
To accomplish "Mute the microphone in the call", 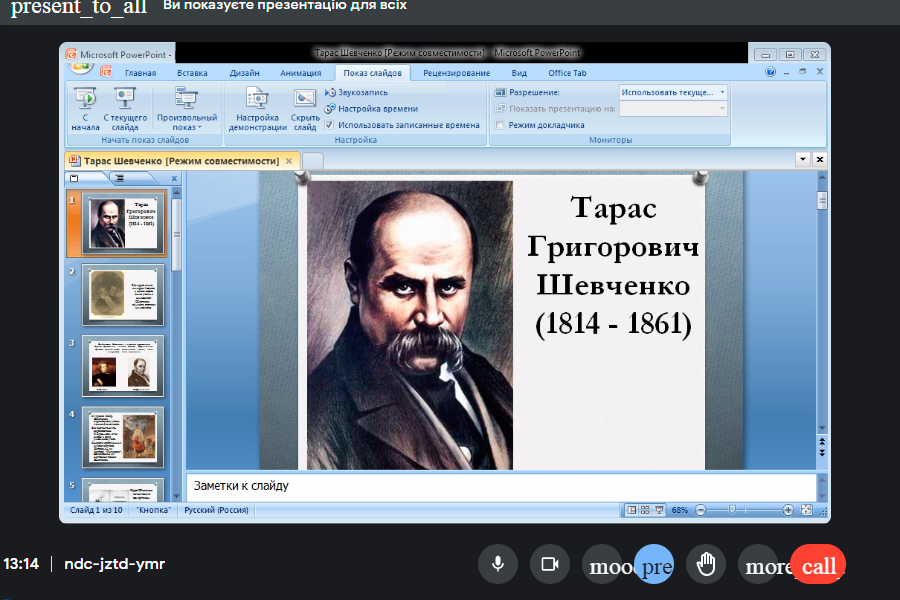I will tap(497, 565).
